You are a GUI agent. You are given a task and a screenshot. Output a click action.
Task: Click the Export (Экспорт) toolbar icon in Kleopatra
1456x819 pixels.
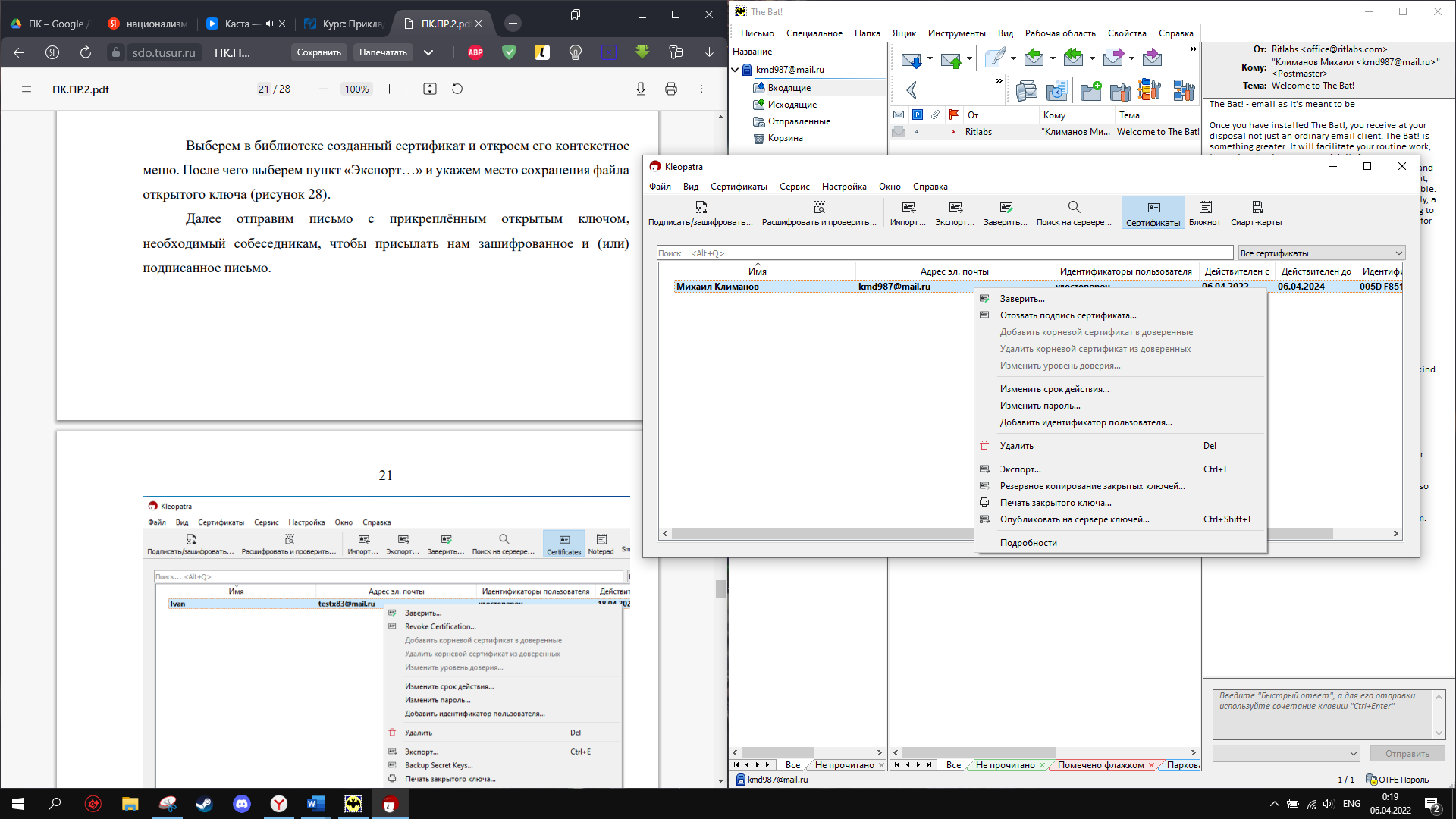tap(955, 213)
